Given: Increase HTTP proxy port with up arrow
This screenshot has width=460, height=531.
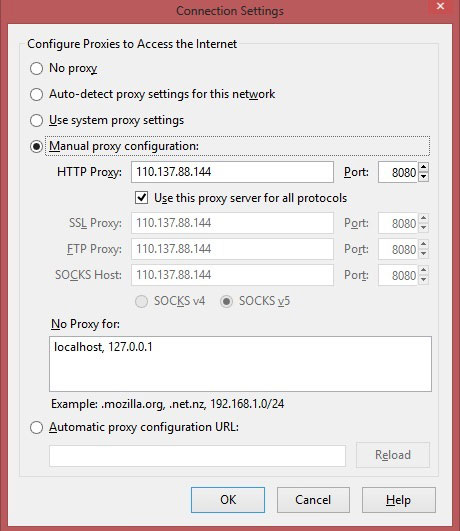Looking at the screenshot, I should point(423,167).
